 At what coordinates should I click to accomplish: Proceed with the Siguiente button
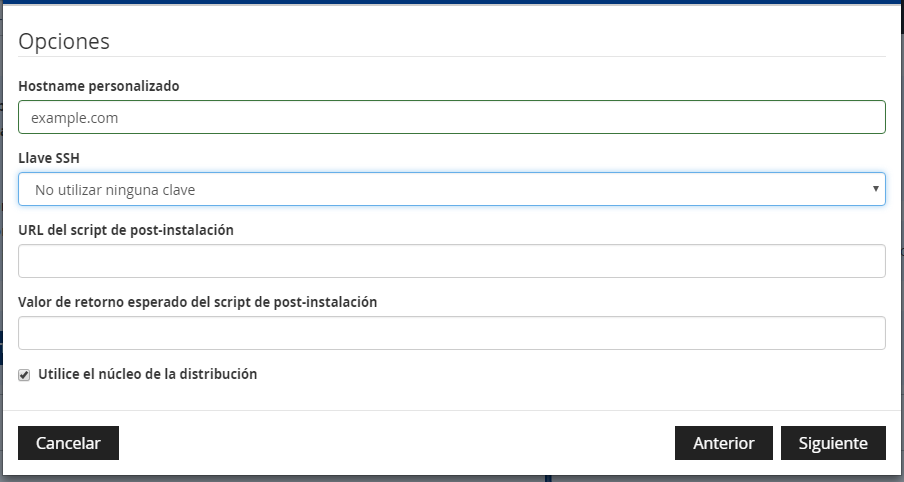833,443
